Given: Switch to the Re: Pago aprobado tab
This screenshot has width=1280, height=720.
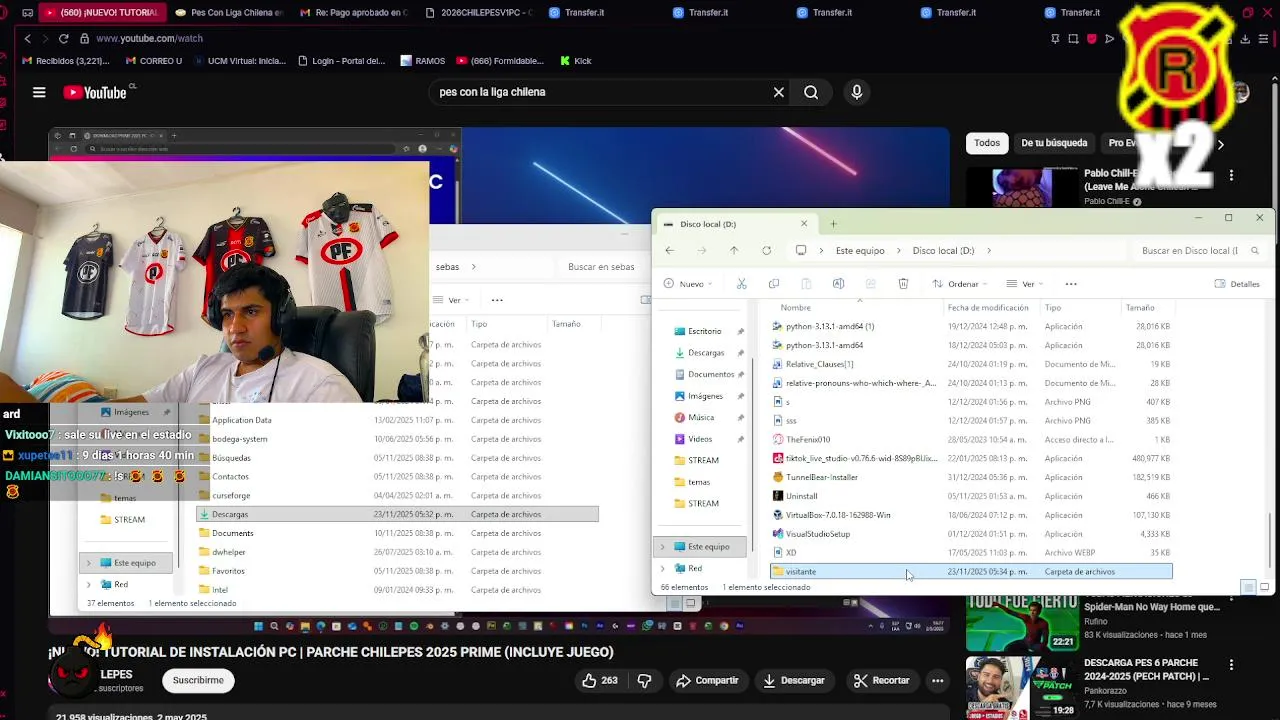Looking at the screenshot, I should click(x=353, y=12).
